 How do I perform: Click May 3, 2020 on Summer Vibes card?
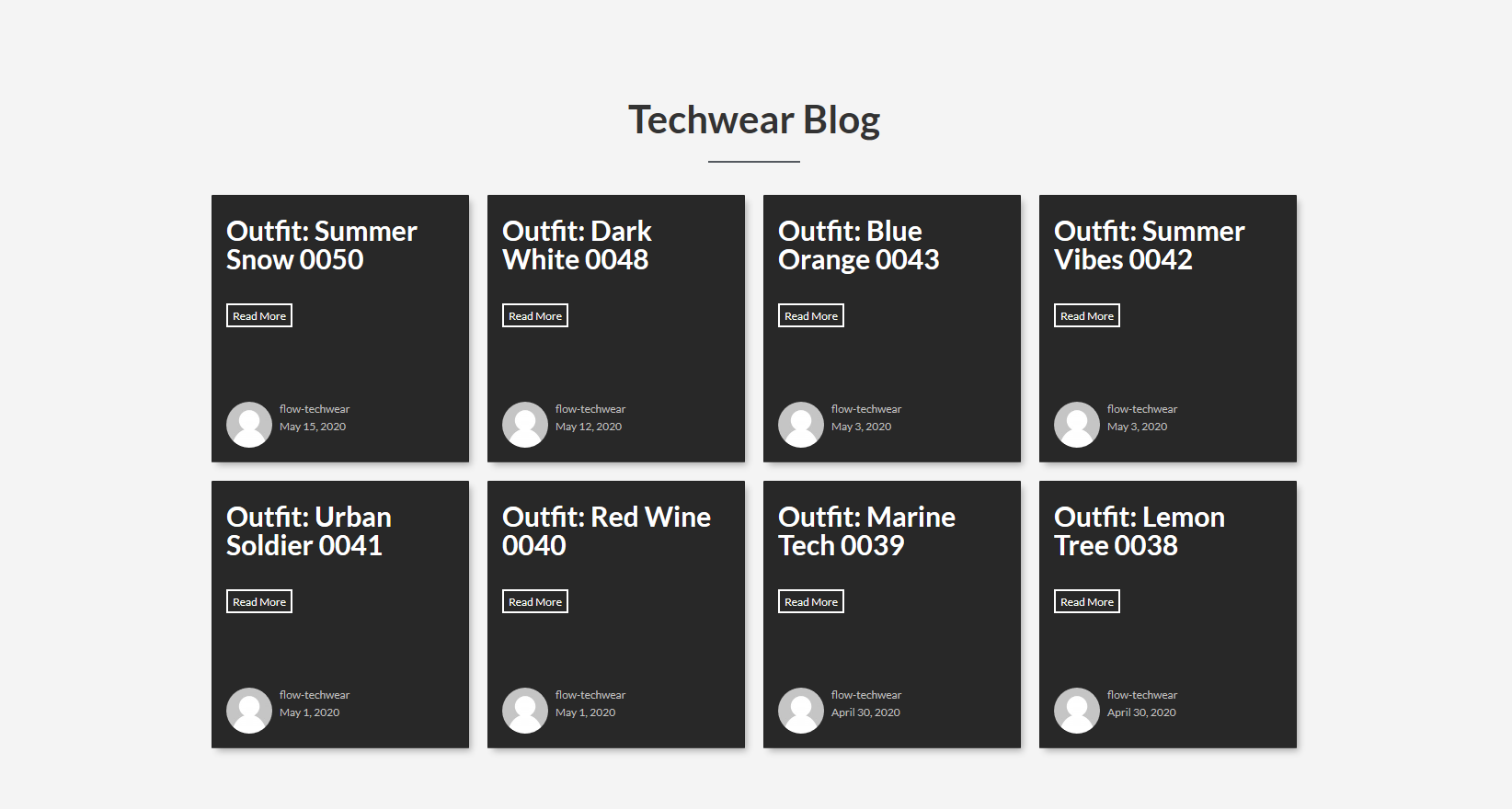point(1138,427)
